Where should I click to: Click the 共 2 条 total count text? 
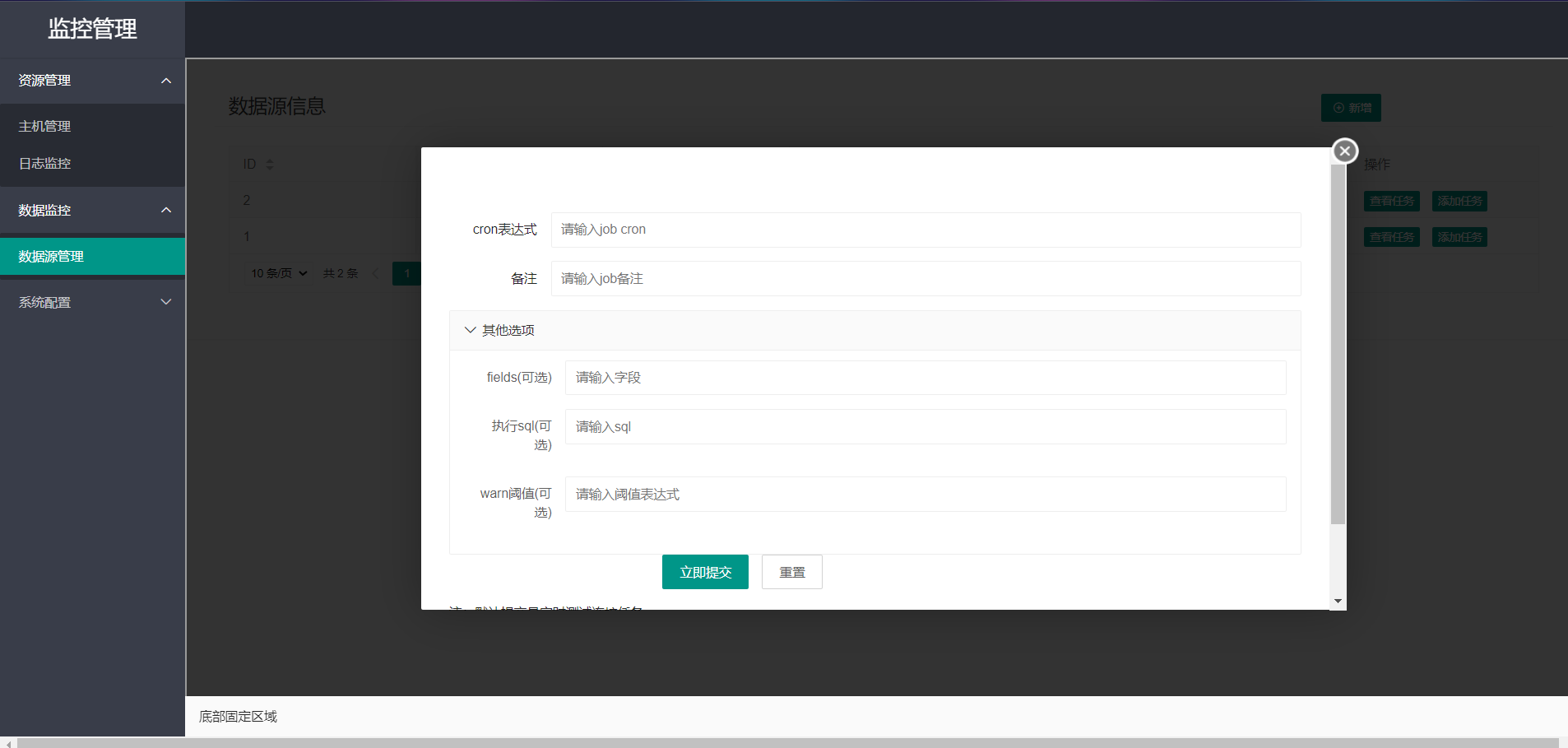[x=341, y=273]
